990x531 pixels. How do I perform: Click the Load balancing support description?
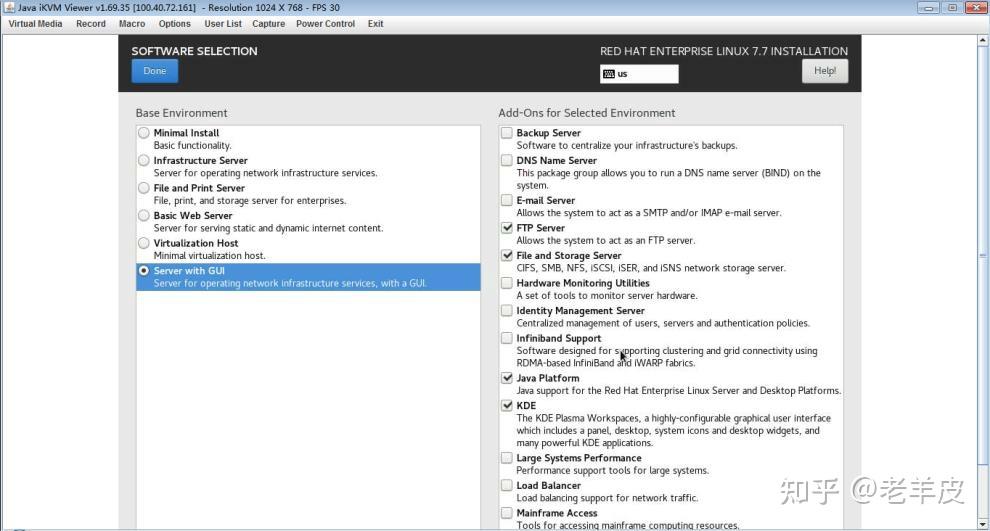tap(607, 498)
